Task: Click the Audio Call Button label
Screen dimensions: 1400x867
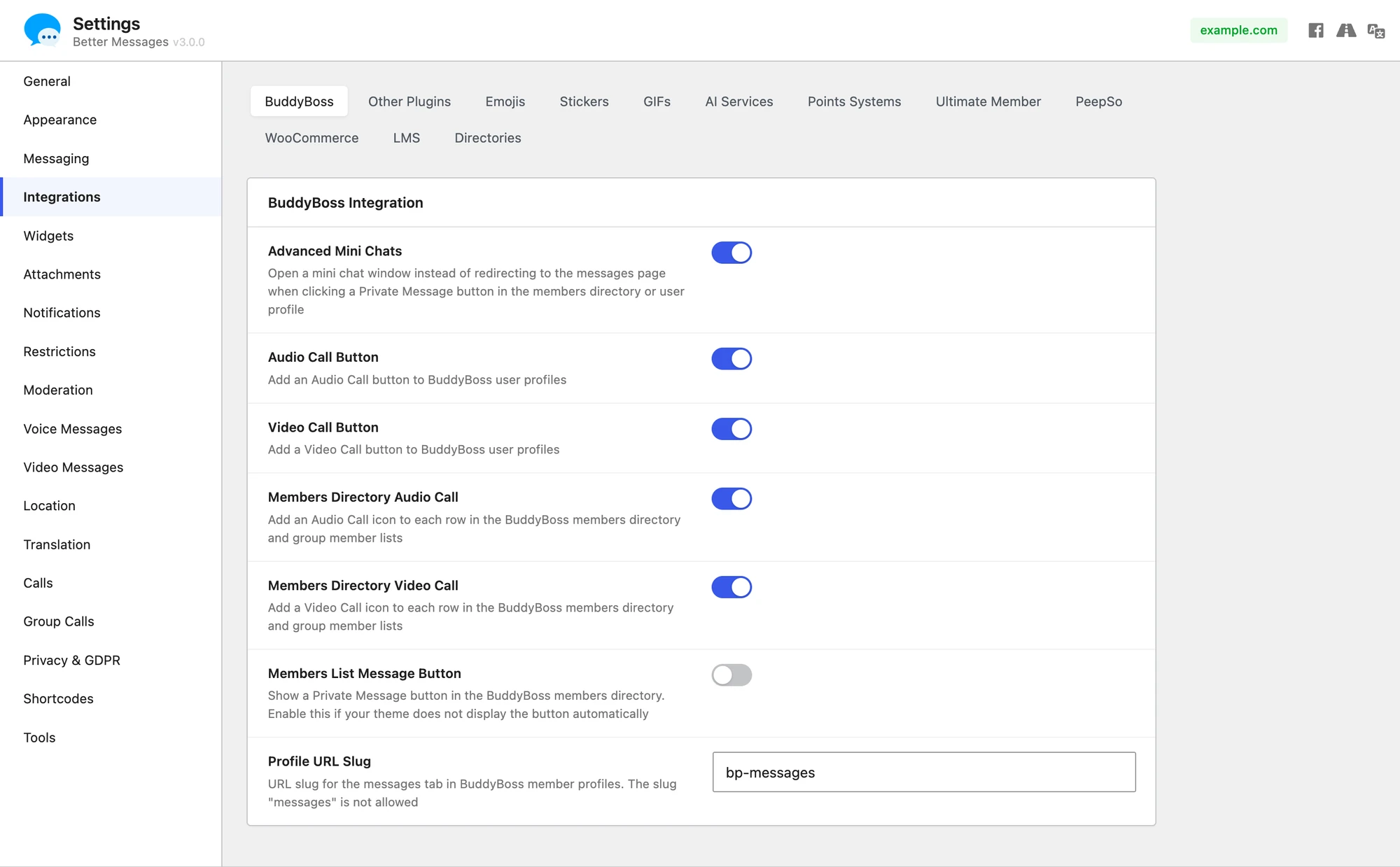Action: click(x=323, y=357)
